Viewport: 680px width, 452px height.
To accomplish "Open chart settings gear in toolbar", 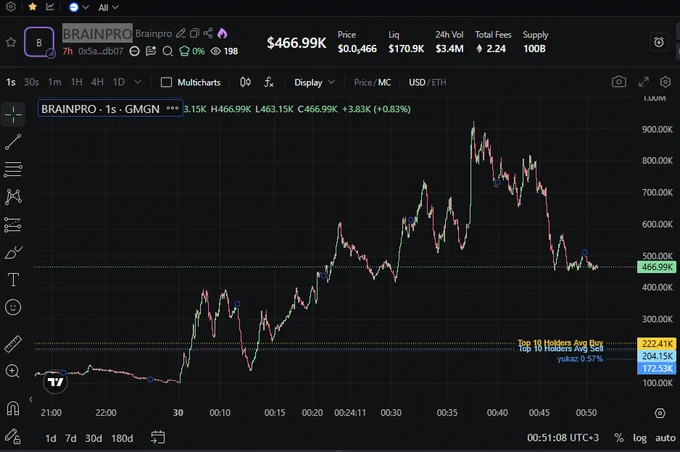I will point(665,82).
